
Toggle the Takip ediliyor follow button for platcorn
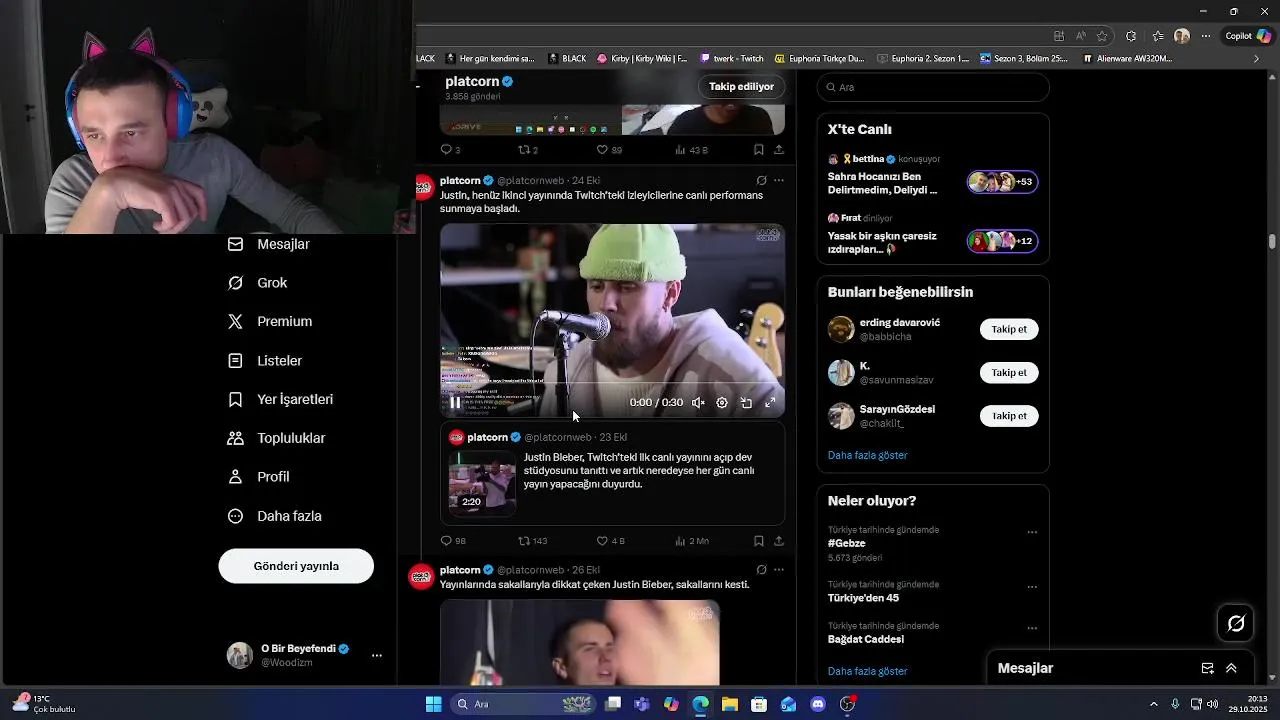pyautogui.click(x=741, y=87)
